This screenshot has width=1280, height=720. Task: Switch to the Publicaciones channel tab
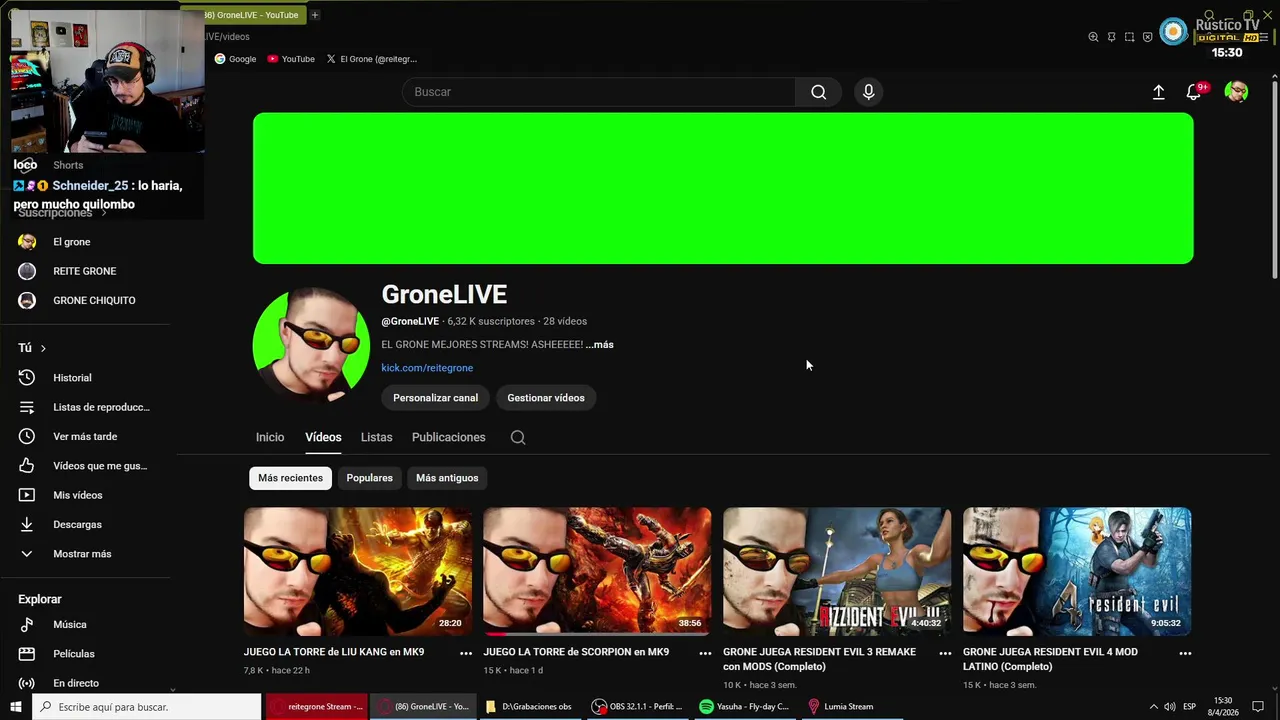click(448, 437)
